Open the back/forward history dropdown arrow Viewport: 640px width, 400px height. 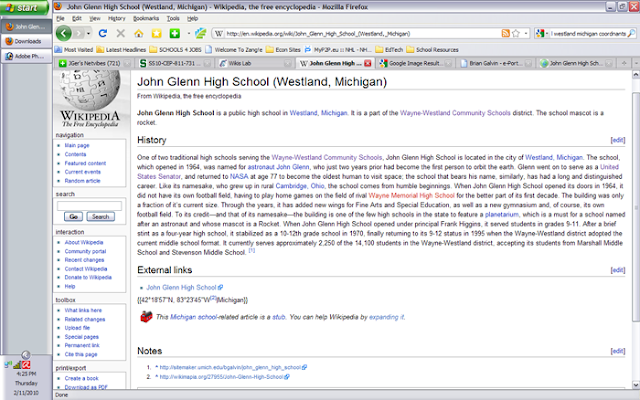(x=89, y=33)
